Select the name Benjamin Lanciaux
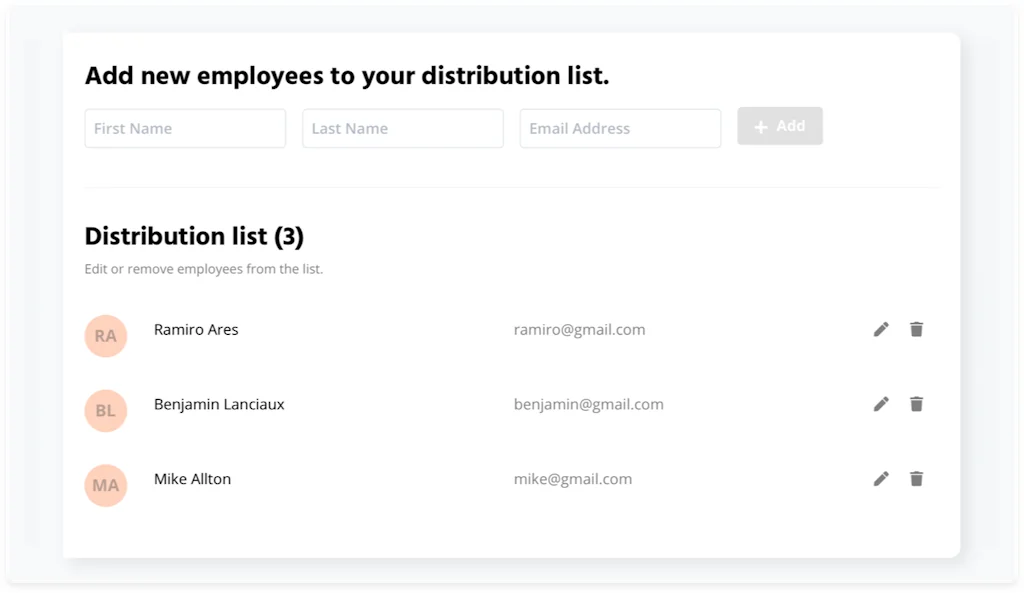The width and height of the screenshot is (1024, 593). coord(219,405)
